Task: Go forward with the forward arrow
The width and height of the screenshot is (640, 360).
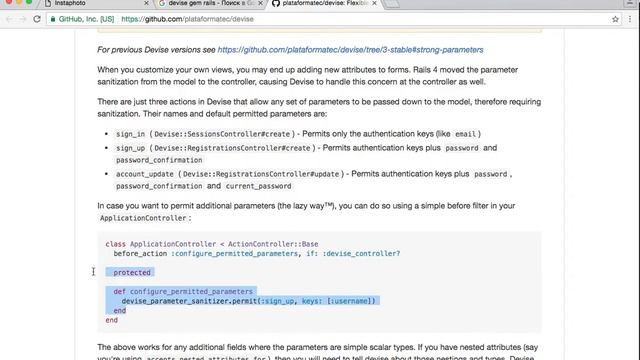Action: point(22,19)
